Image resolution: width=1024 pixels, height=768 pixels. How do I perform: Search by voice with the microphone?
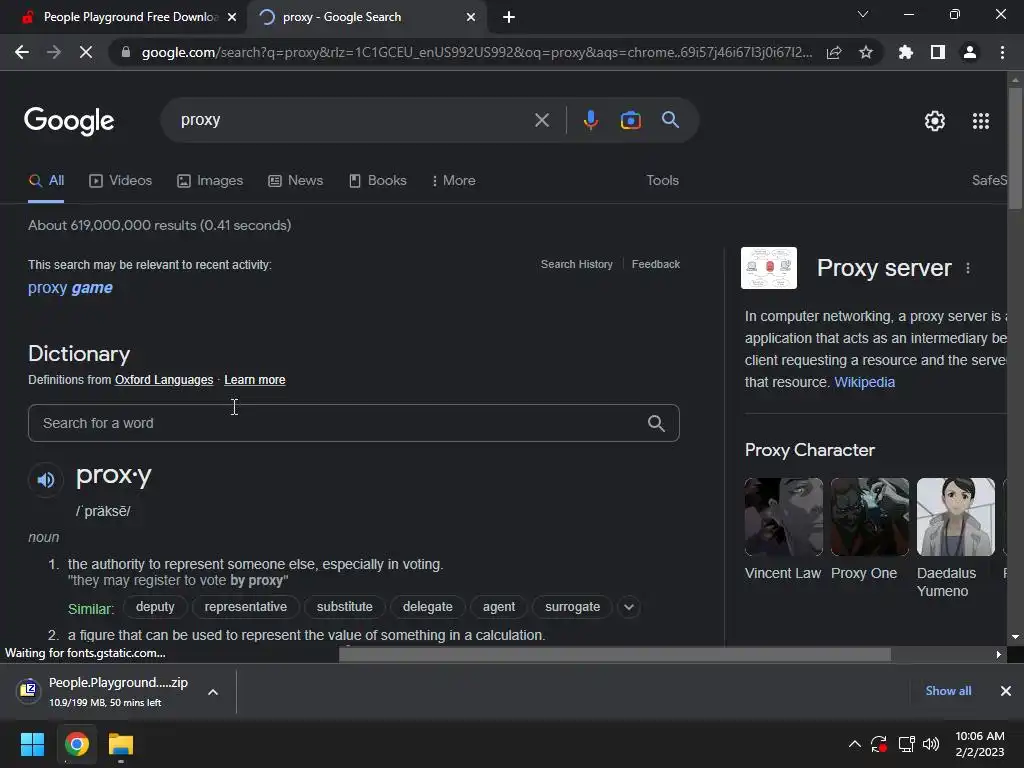click(590, 120)
